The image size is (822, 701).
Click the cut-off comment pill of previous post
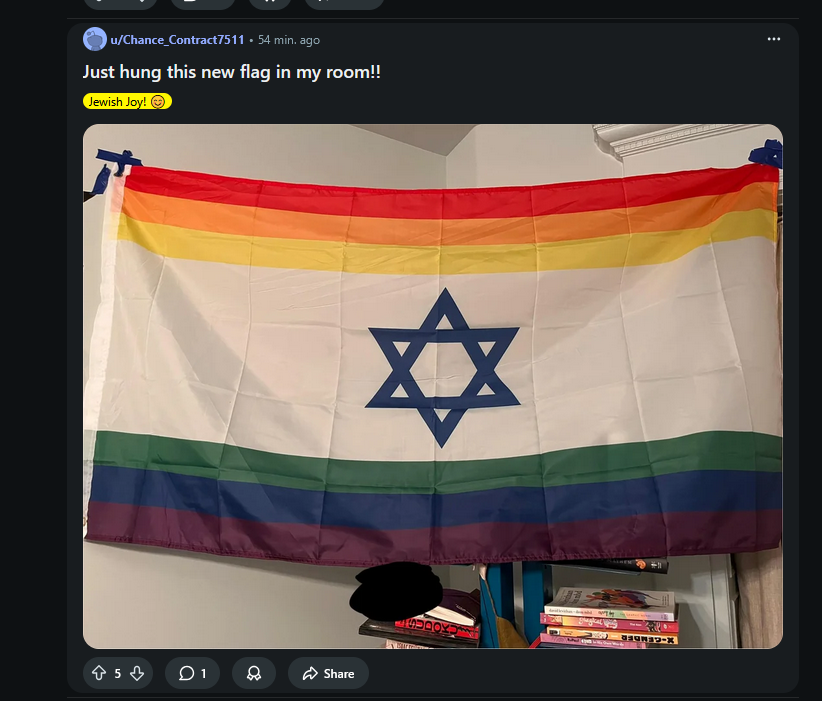(x=202, y=4)
